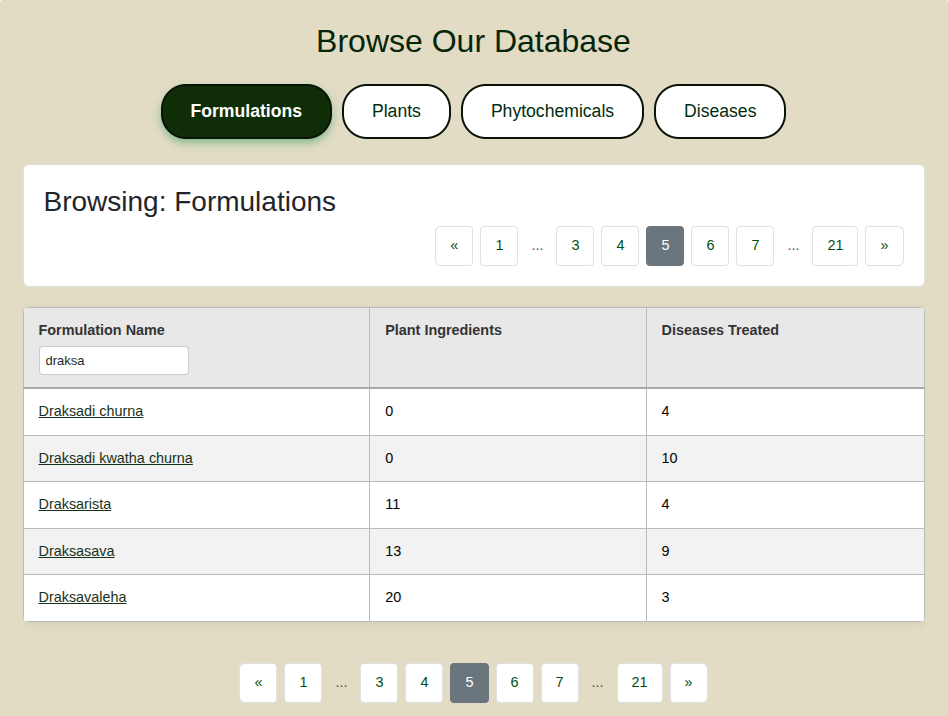Jump to page 1 in top pagination
The image size is (948, 716).
499,246
